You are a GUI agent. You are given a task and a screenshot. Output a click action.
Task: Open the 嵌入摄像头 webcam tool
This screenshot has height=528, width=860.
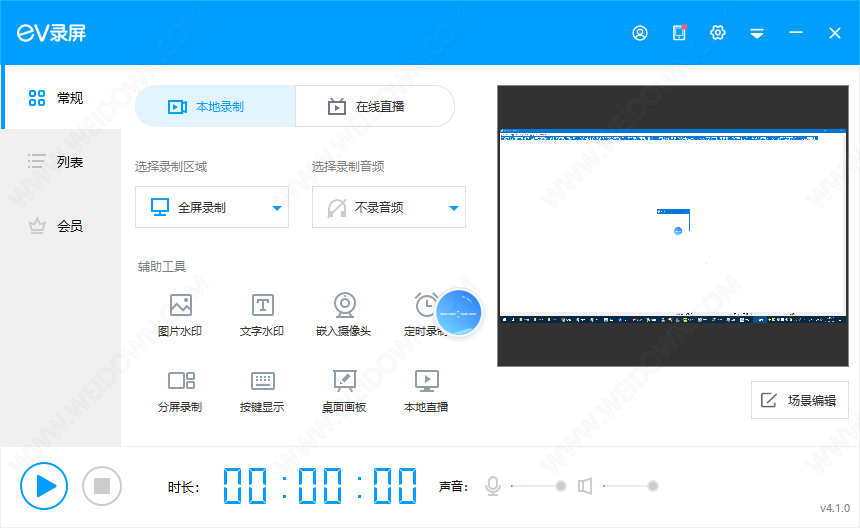pyautogui.click(x=344, y=315)
